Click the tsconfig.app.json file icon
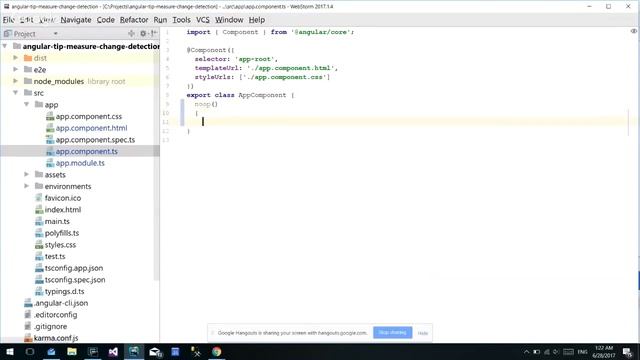640x360 pixels. click(39, 268)
